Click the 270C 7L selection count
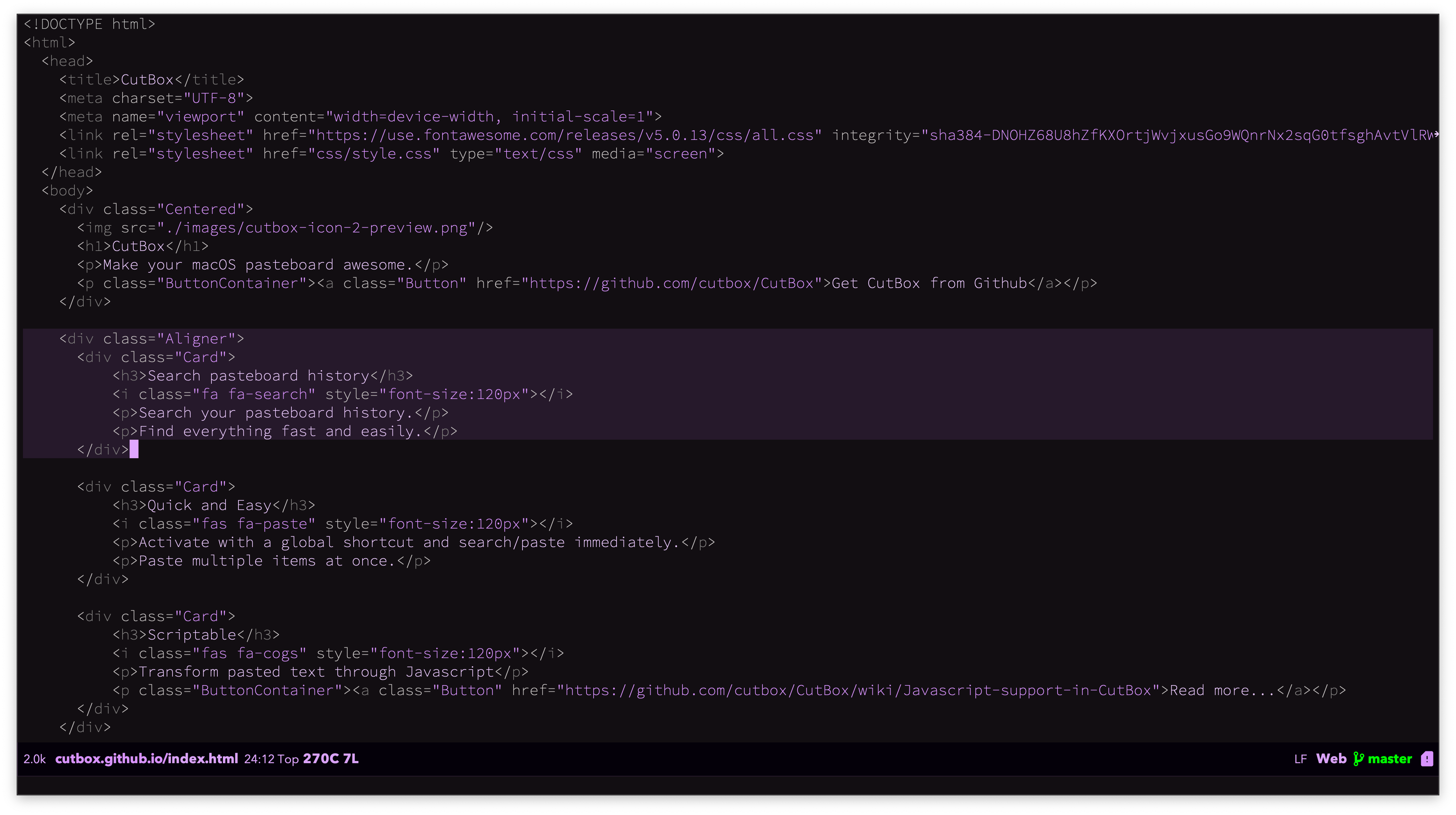 pyautogui.click(x=331, y=758)
